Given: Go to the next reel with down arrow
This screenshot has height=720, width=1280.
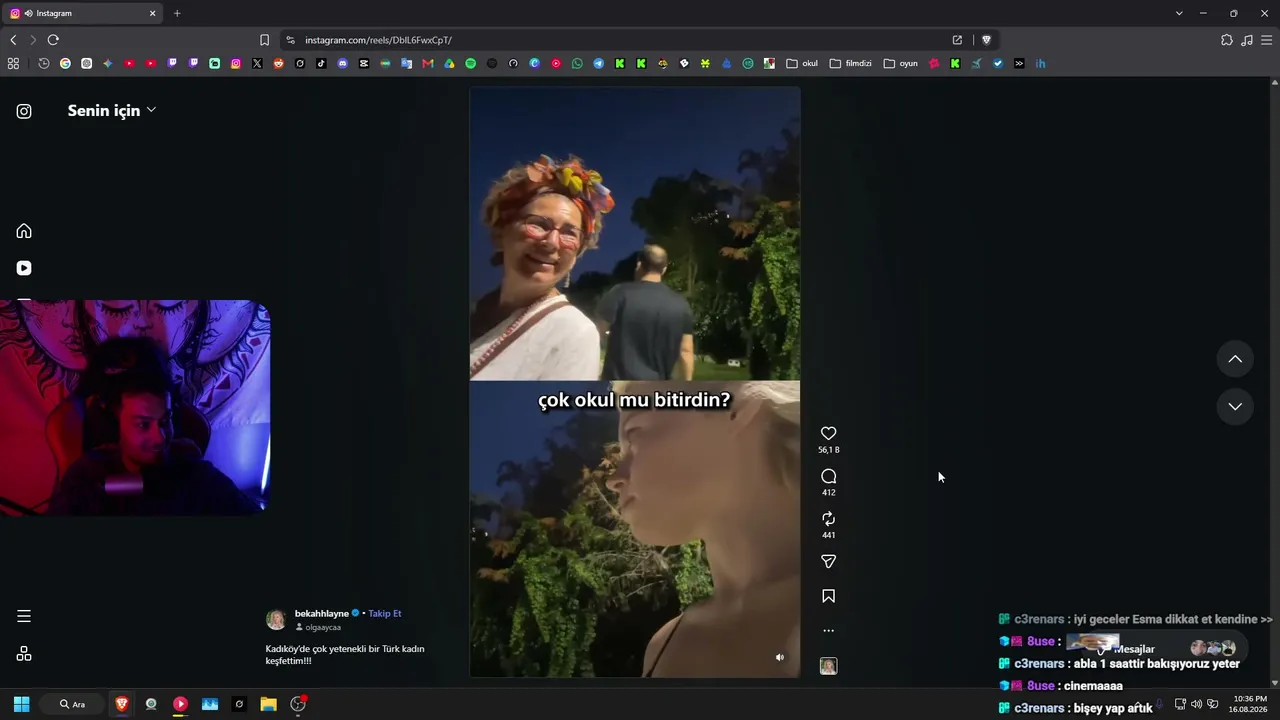Looking at the screenshot, I should coord(1235,406).
